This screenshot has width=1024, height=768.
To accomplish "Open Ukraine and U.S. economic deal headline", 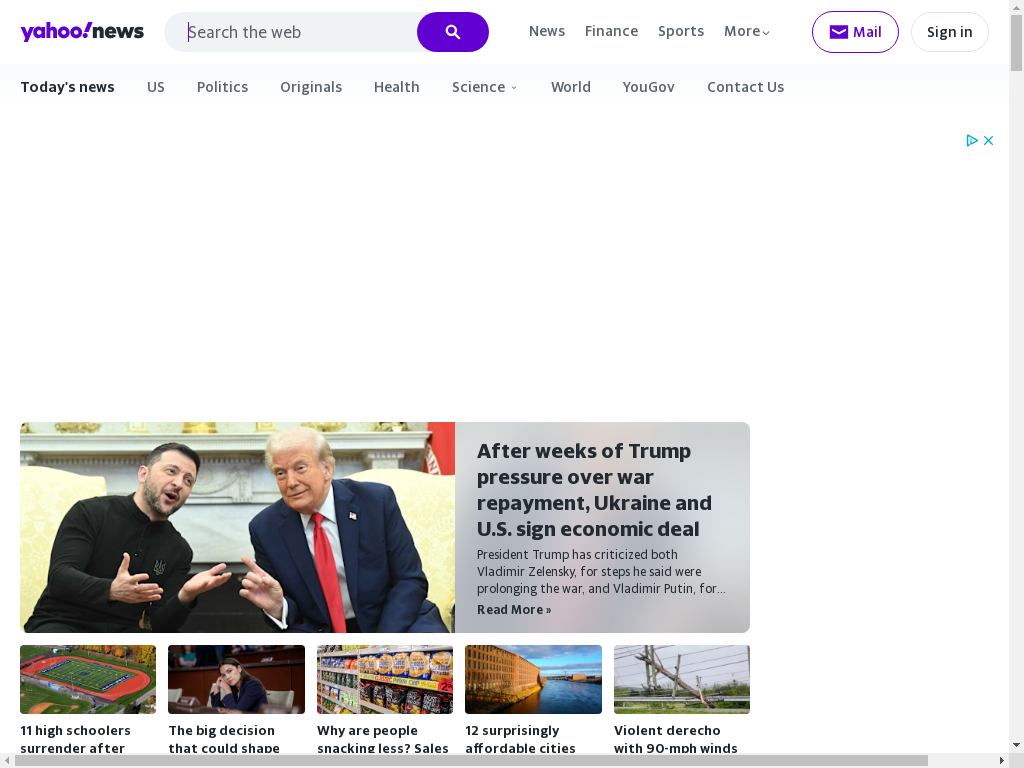I will pos(594,490).
